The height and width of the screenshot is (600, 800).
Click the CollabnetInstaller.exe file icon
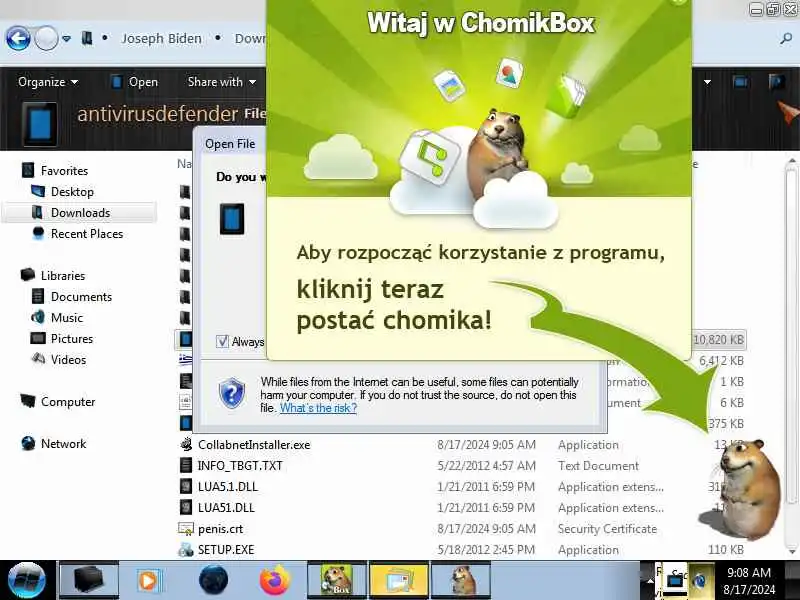186,444
